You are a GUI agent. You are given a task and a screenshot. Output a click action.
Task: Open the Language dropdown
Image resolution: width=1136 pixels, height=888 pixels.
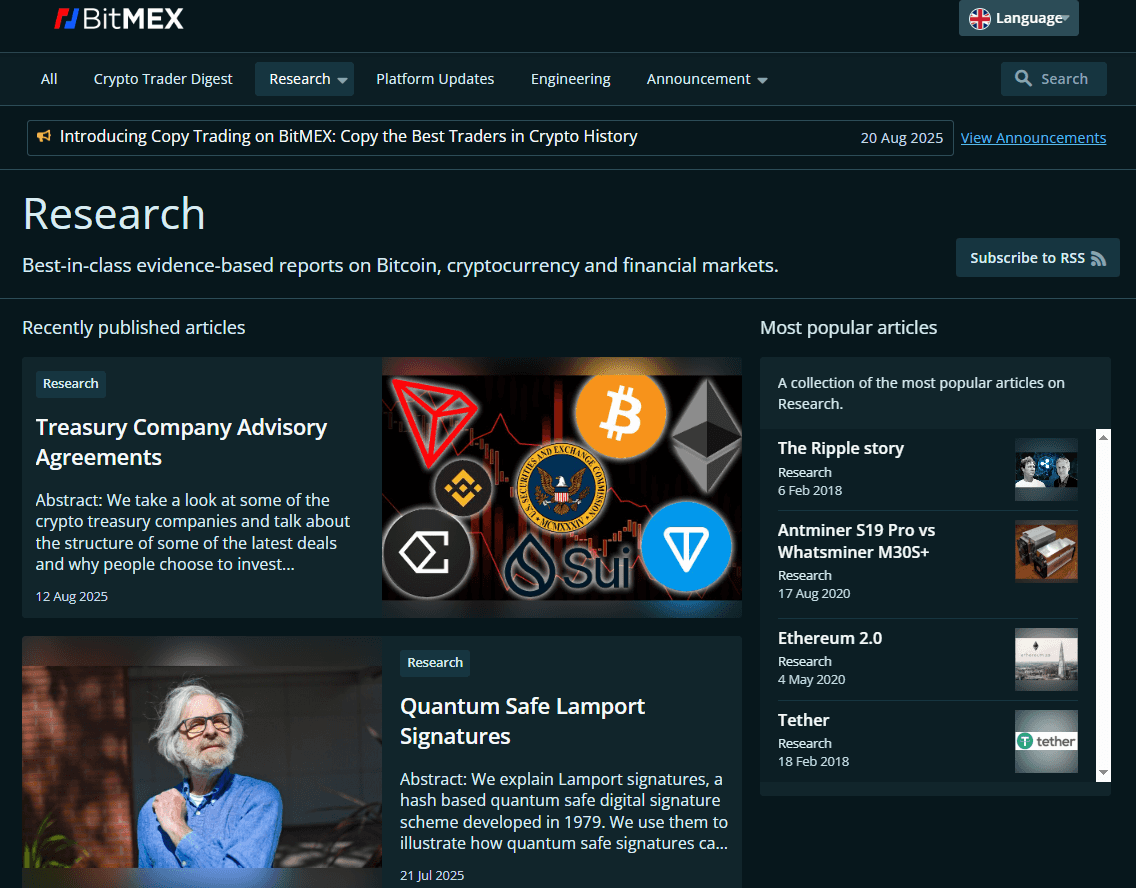point(1019,18)
